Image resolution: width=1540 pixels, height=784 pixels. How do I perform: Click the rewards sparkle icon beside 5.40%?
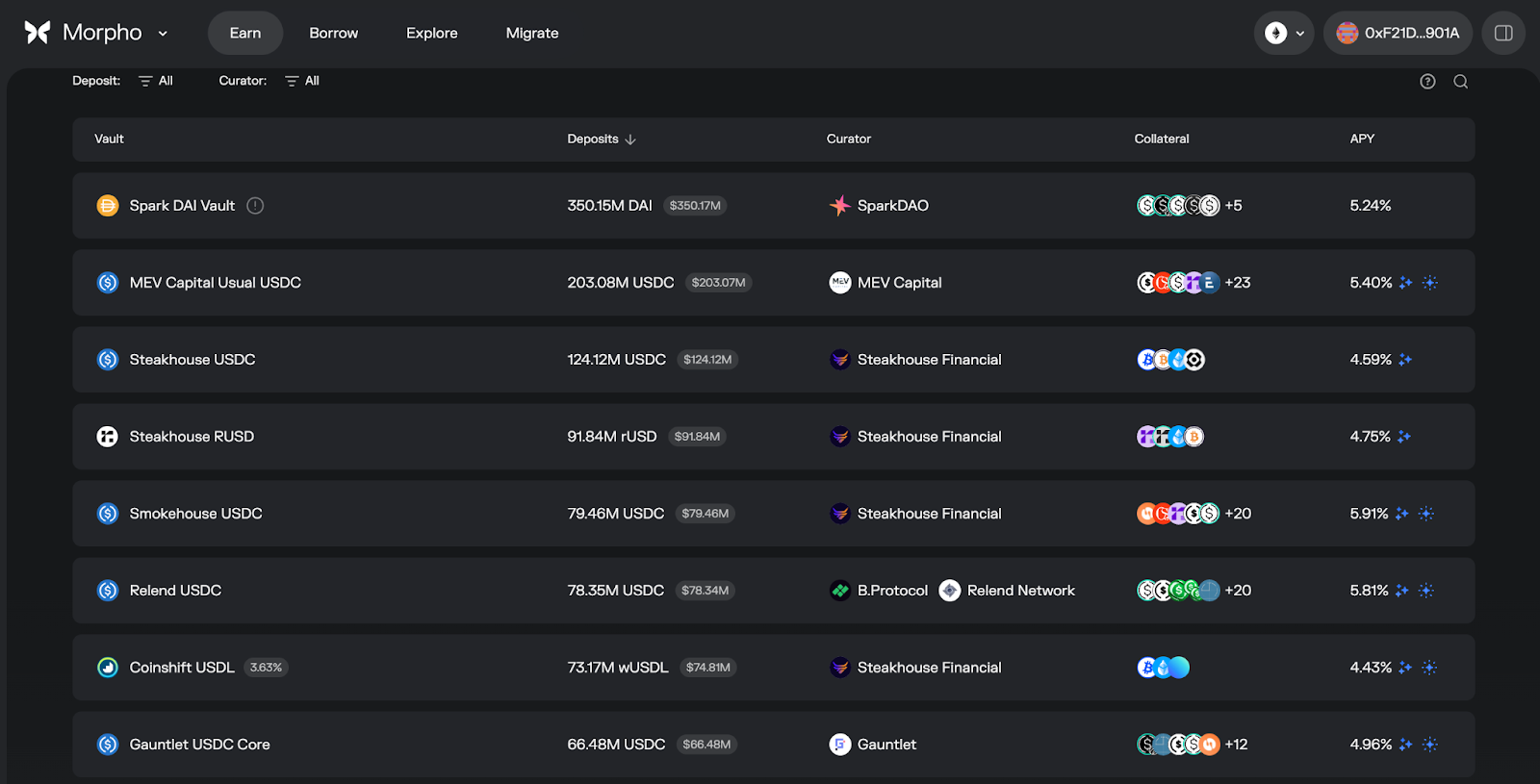[x=1406, y=283]
